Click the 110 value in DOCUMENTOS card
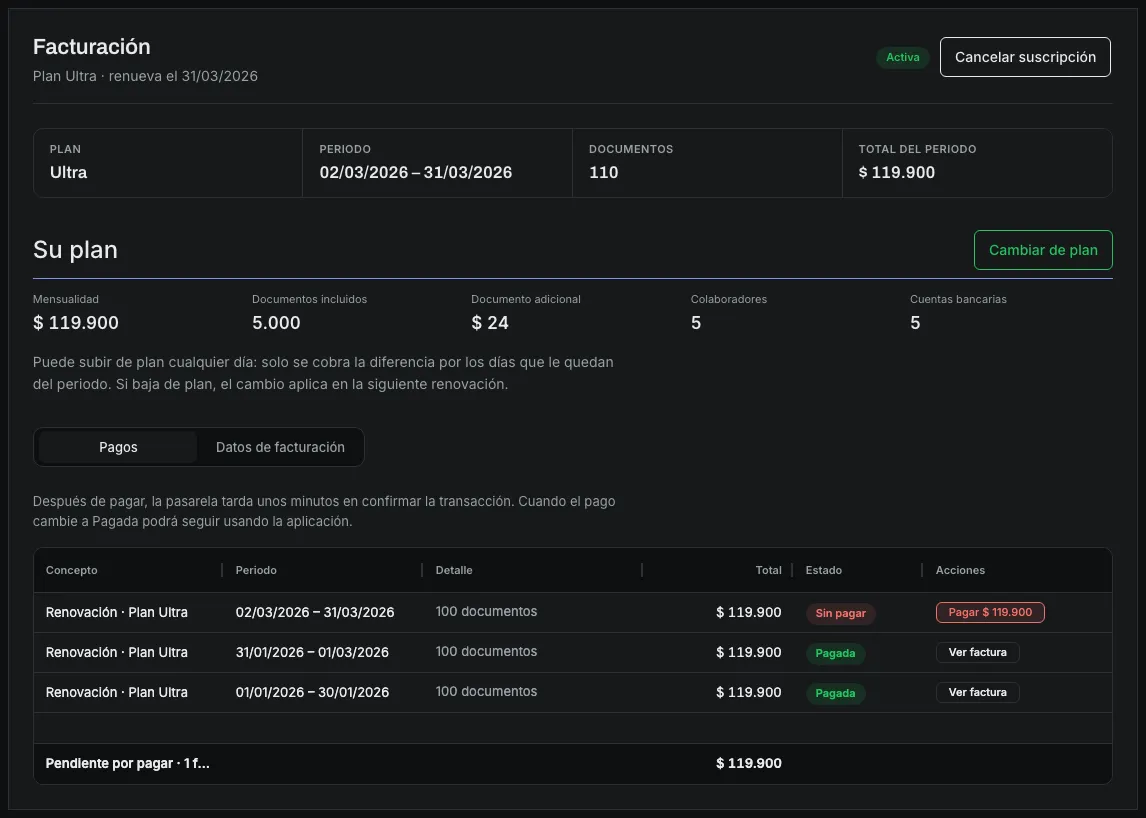This screenshot has width=1146, height=818. 604,173
